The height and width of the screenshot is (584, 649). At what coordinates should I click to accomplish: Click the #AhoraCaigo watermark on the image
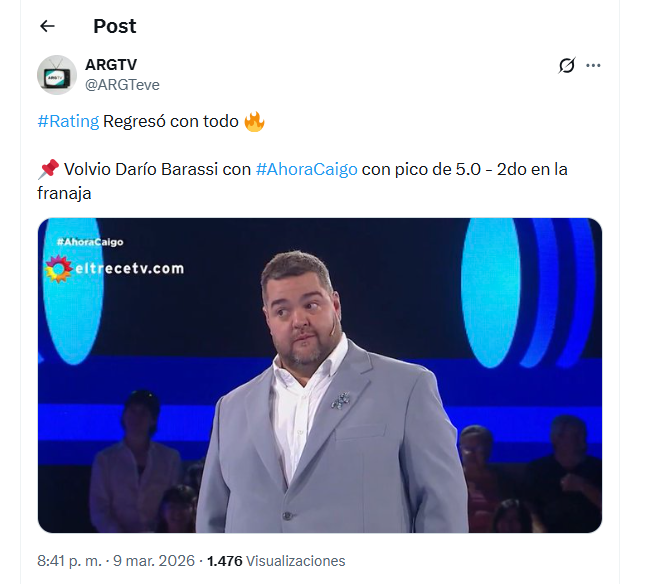coord(90,242)
